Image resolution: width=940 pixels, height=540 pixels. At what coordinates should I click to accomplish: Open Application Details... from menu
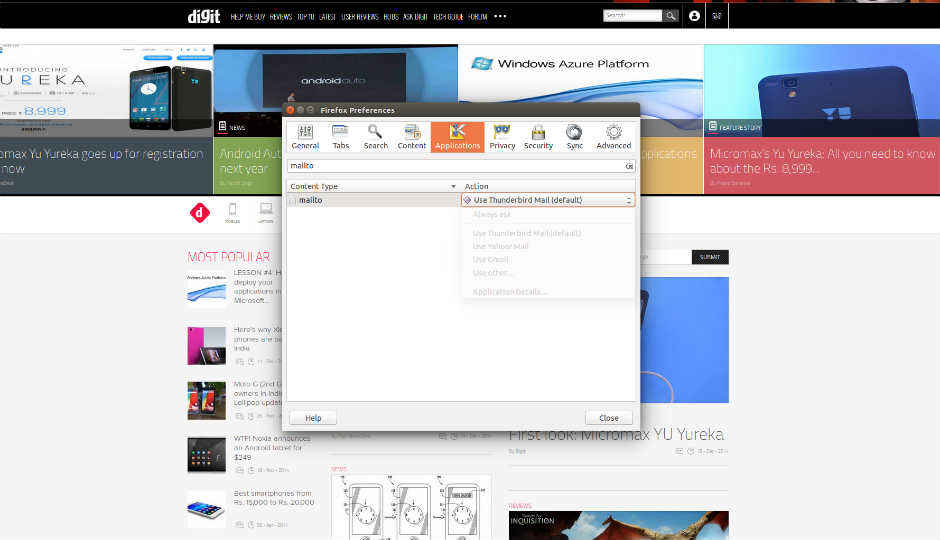[x=510, y=292]
